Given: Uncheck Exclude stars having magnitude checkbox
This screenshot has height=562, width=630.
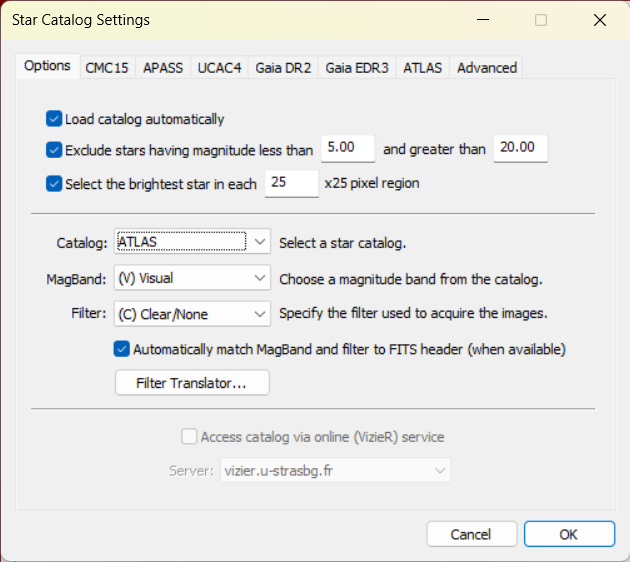Looking at the screenshot, I should pos(54,150).
